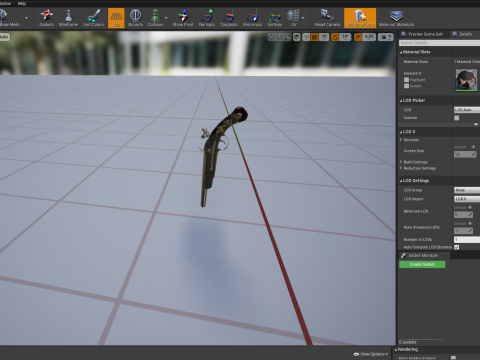Show vertex Tangents
Viewport: 480px width, 360px height.
pyautogui.click(x=229, y=18)
